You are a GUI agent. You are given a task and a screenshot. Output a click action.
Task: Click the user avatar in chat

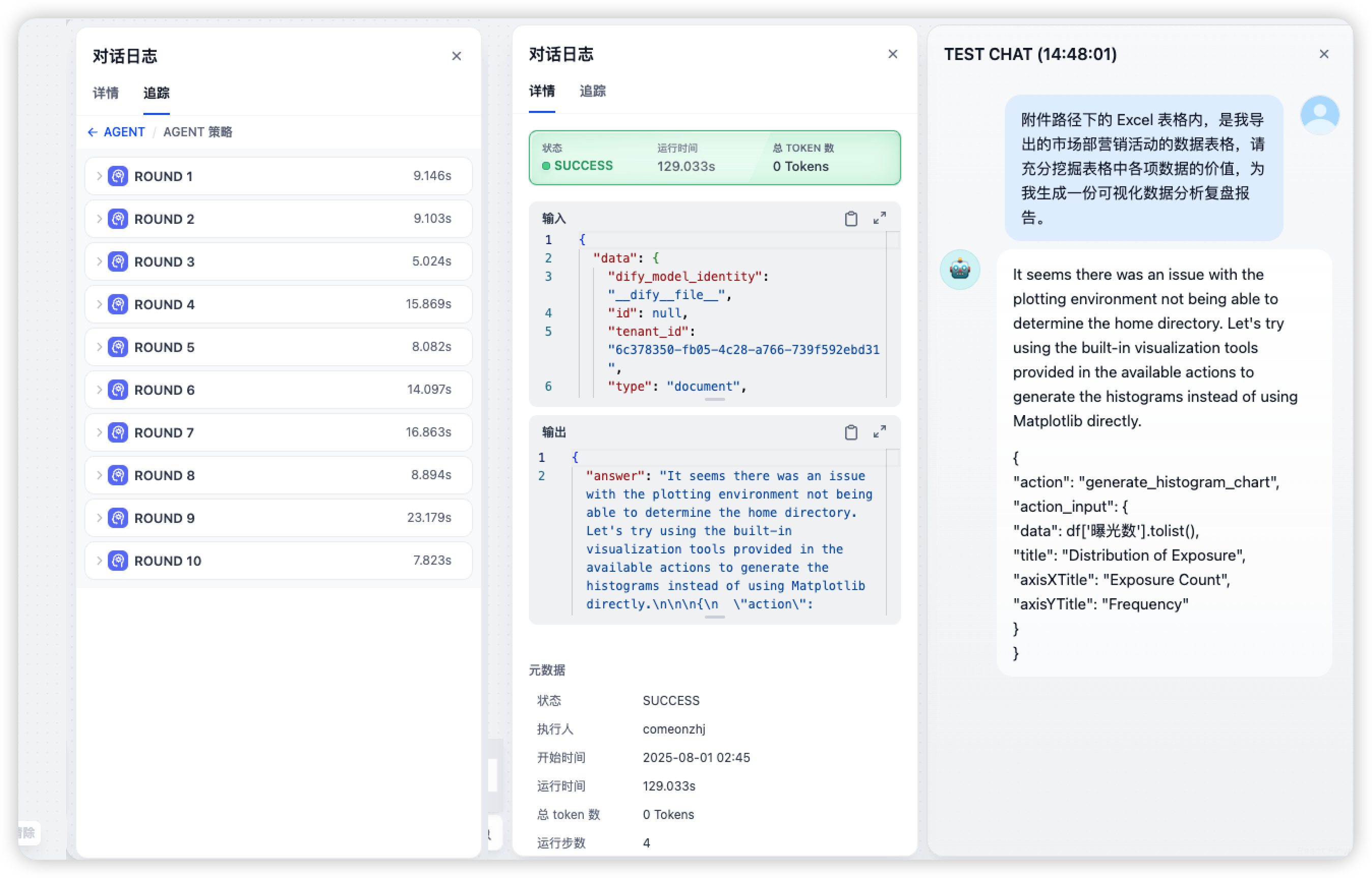pos(1320,115)
